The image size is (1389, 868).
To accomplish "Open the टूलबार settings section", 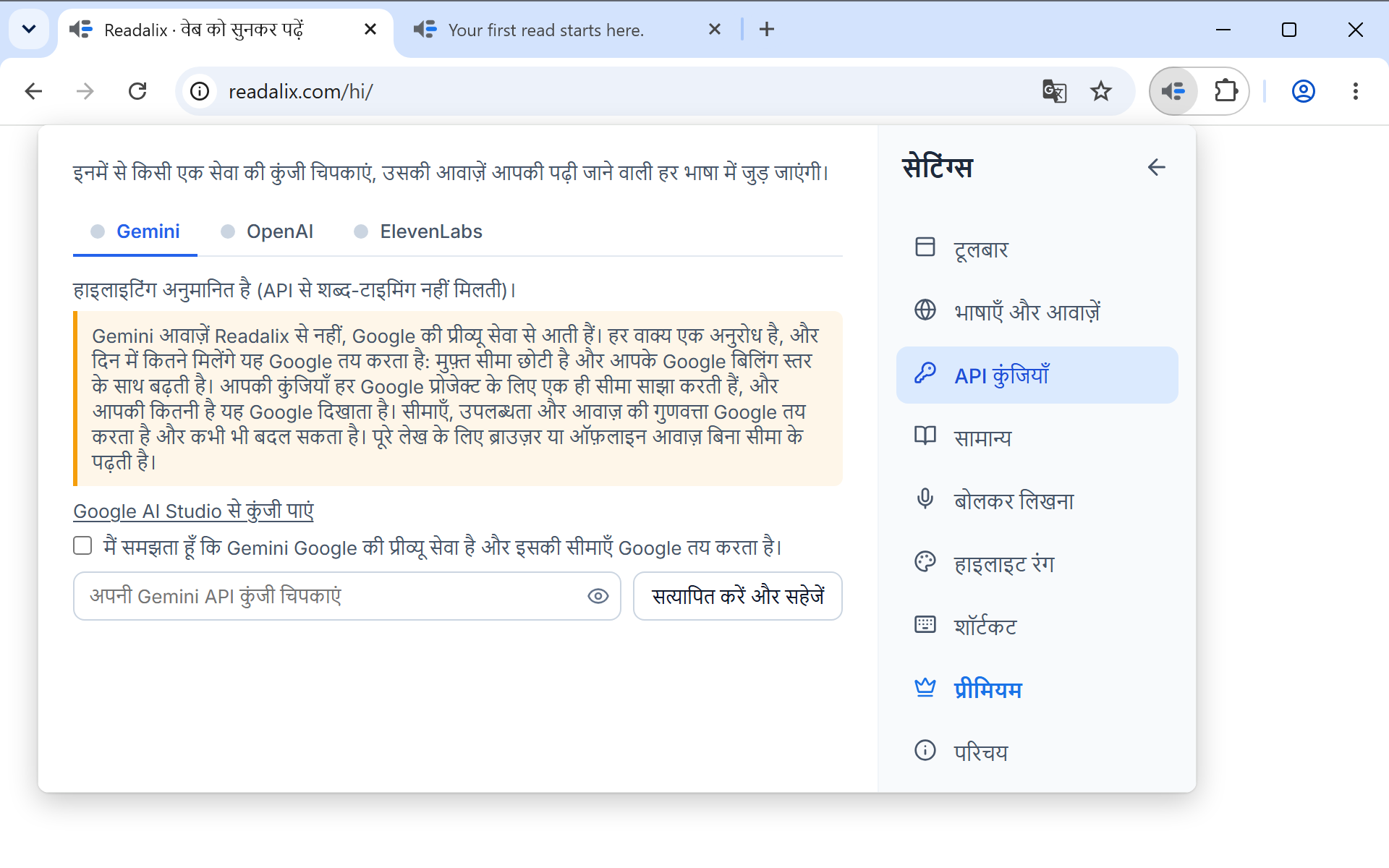I will click(x=1037, y=249).
